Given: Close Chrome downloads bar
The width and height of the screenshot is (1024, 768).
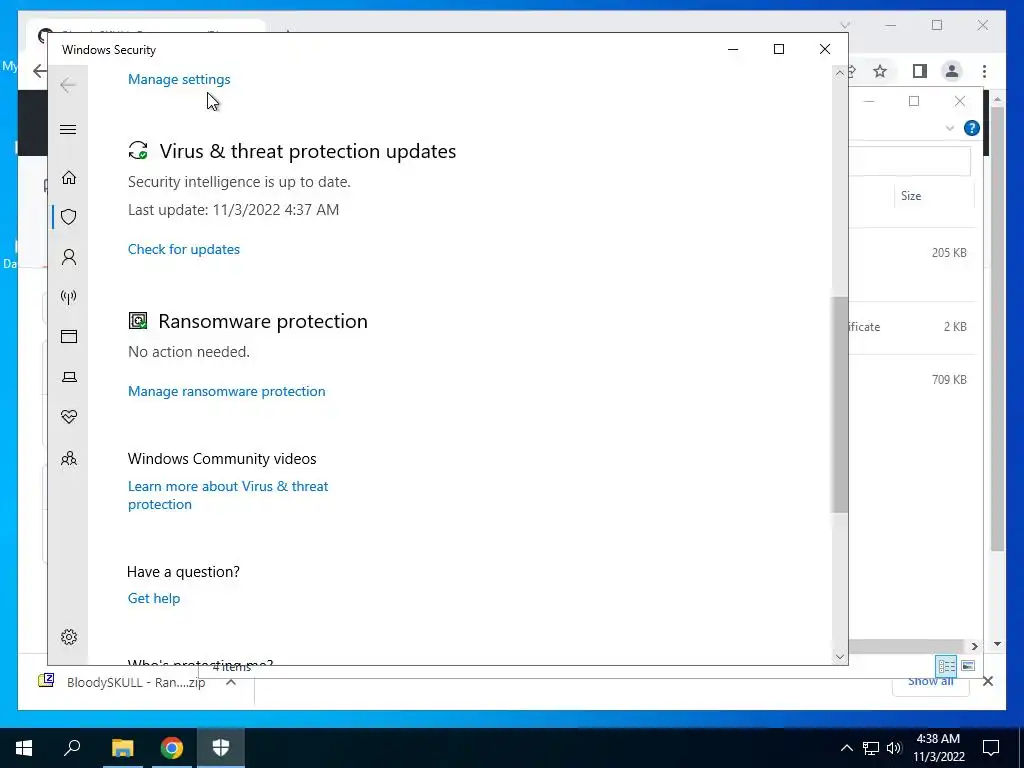Looking at the screenshot, I should [988, 681].
